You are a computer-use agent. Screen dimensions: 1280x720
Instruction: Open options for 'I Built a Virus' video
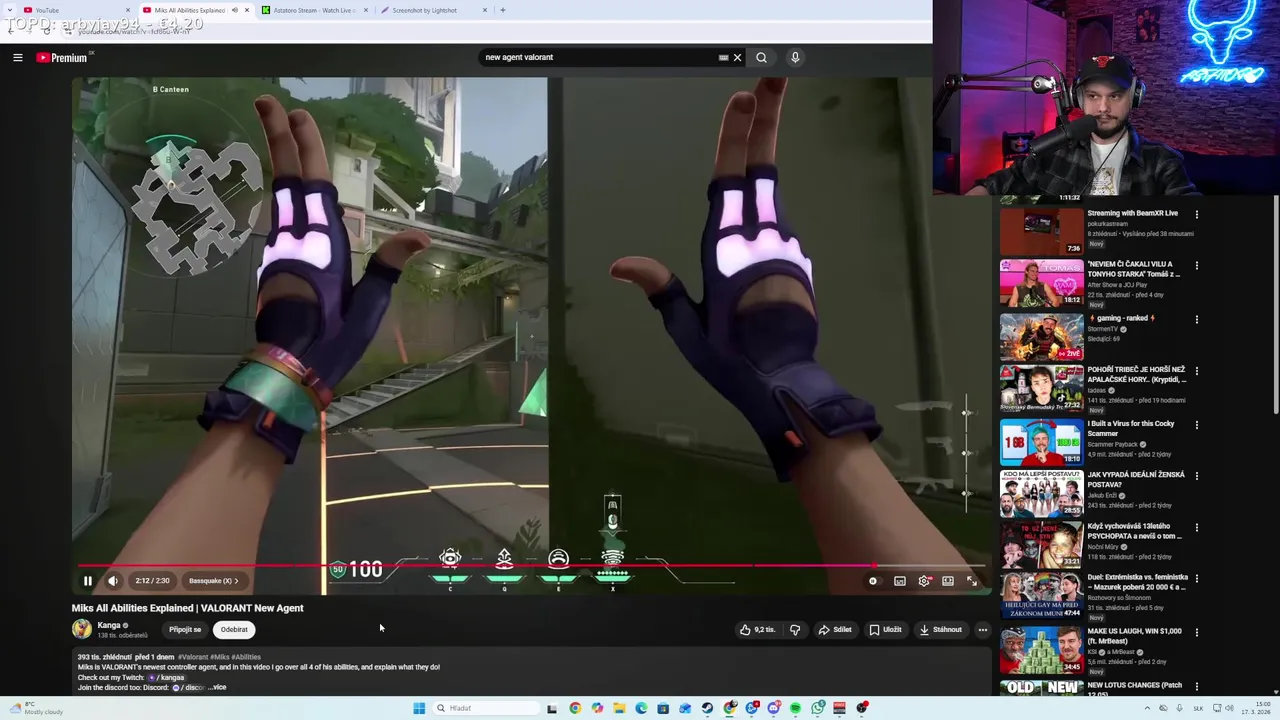tap(1196, 425)
